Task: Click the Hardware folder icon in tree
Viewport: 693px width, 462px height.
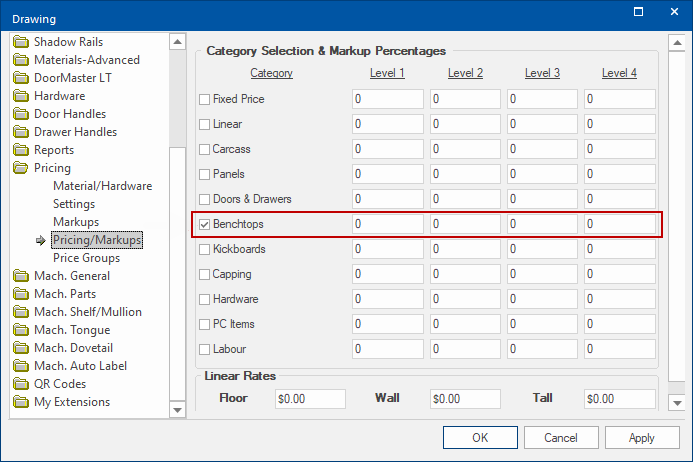Action: (x=21, y=96)
